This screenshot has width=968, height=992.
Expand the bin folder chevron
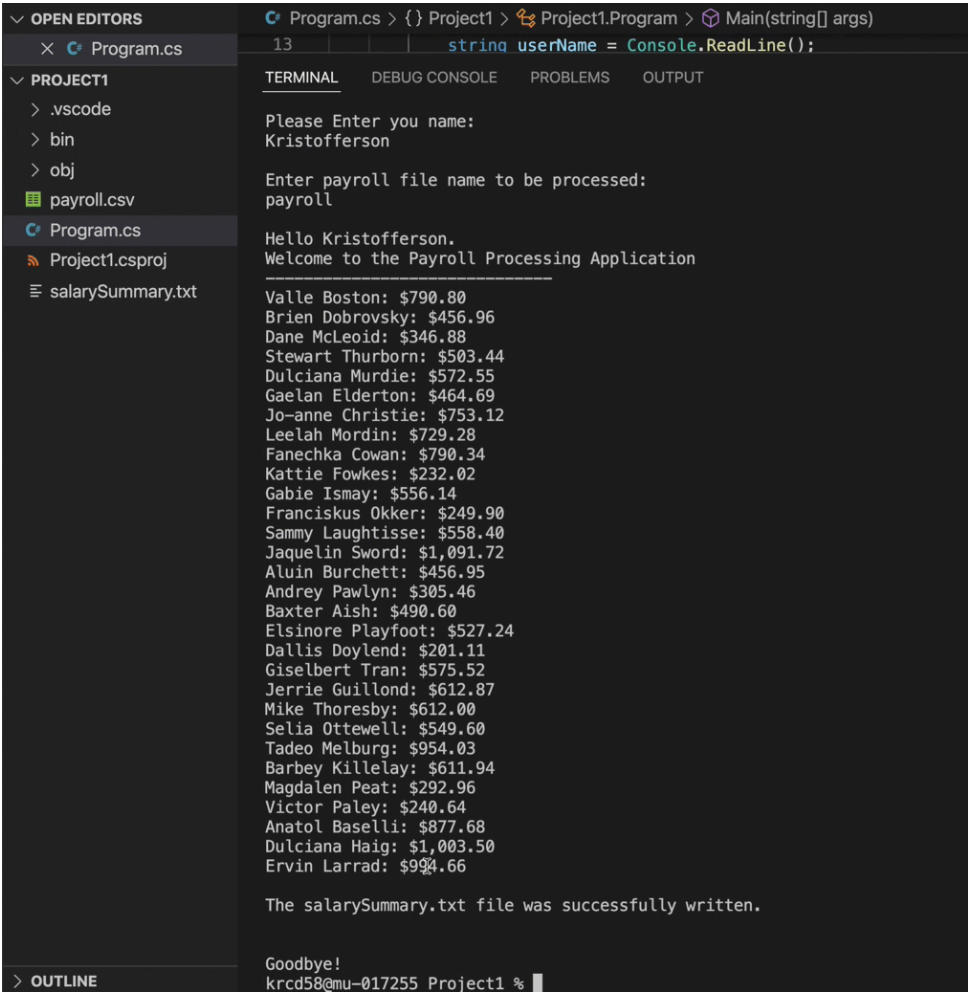click(35, 139)
